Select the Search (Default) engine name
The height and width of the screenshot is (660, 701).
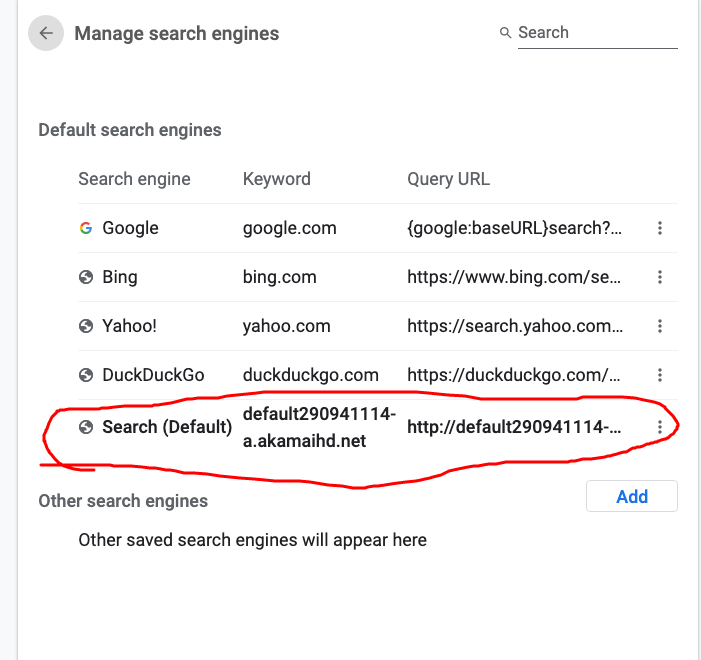click(x=167, y=427)
